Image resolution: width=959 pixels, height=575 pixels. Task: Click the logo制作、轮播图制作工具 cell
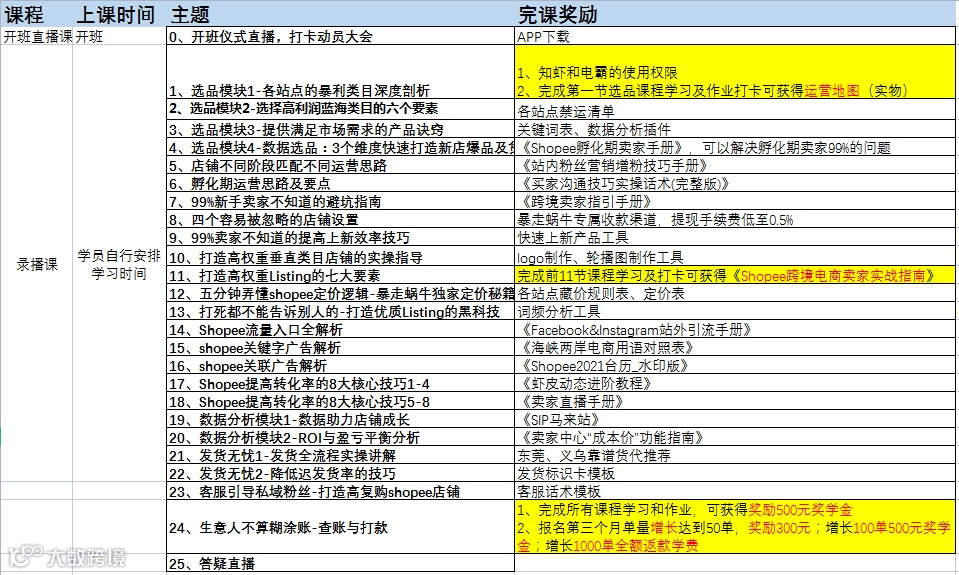click(735, 256)
